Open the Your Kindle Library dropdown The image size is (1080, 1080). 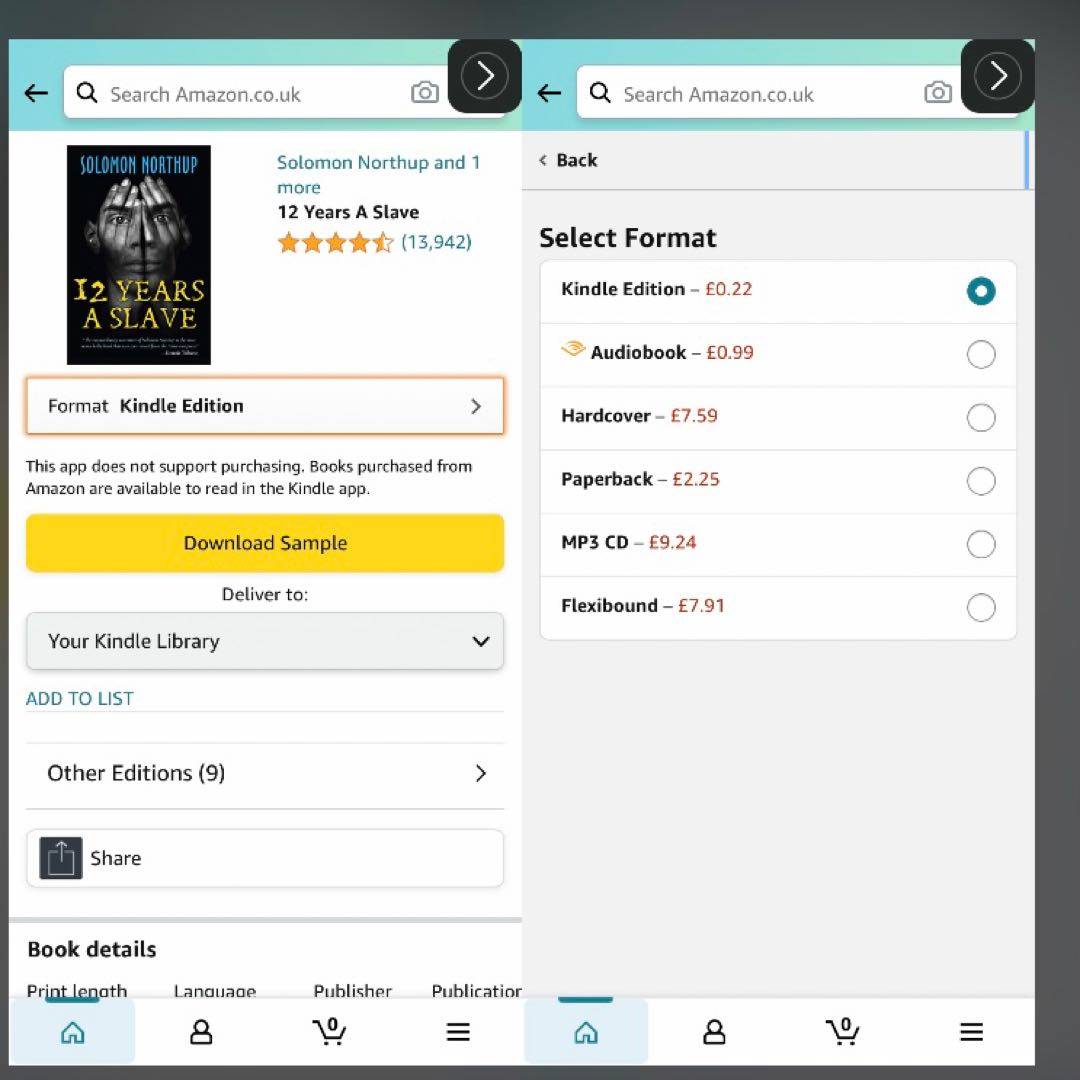point(265,641)
